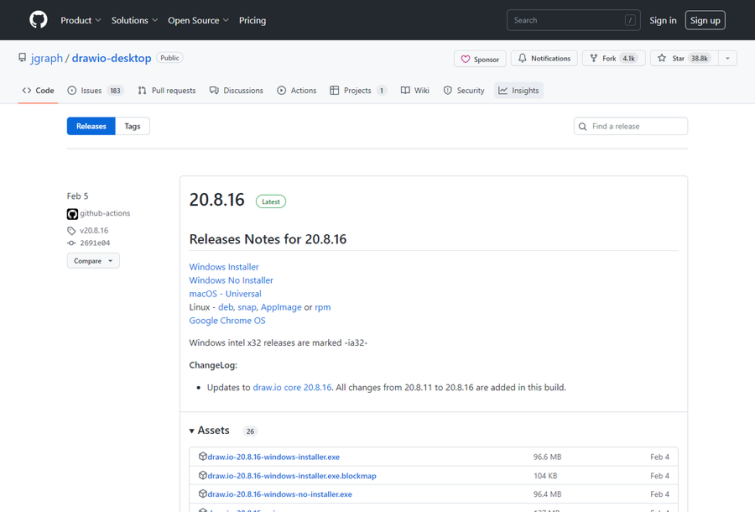The width and height of the screenshot is (755, 512).
Task: Click the Google Chrome OS link
Action: pos(227,321)
